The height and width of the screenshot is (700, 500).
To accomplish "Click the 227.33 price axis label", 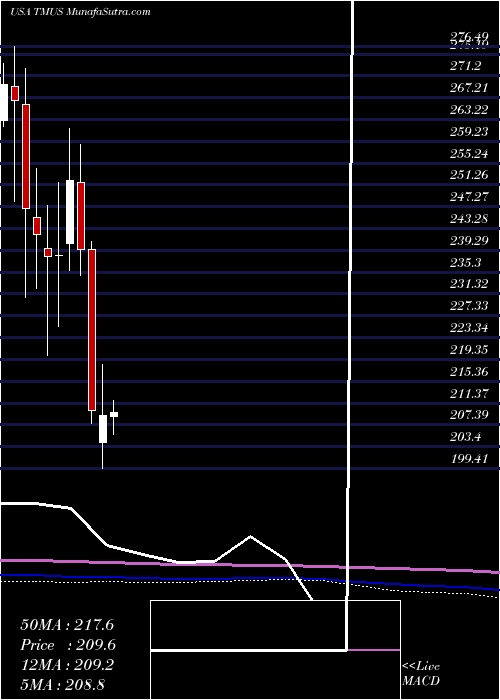I will pos(468,306).
